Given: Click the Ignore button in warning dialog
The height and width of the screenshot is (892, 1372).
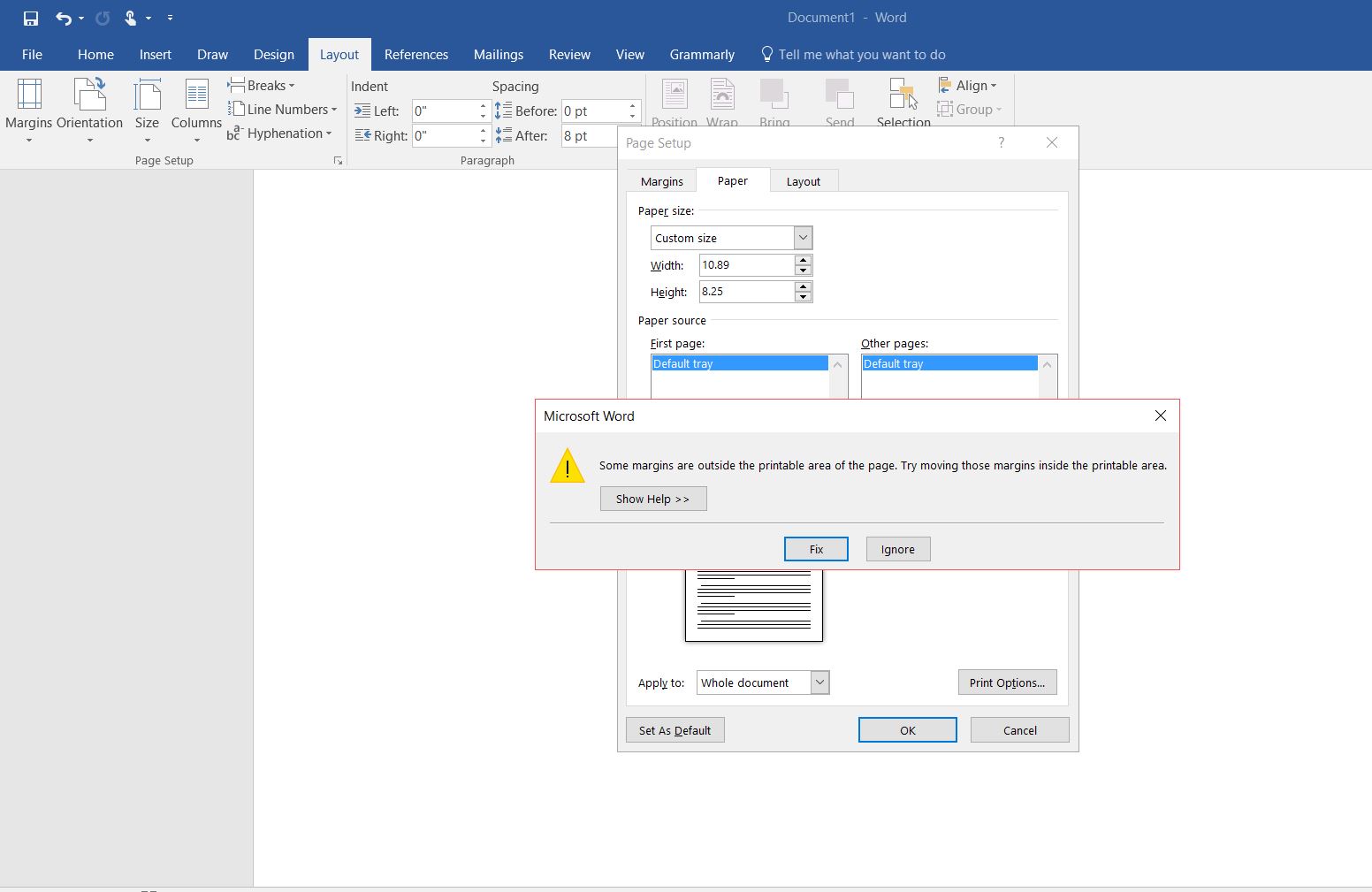Looking at the screenshot, I should (898, 549).
